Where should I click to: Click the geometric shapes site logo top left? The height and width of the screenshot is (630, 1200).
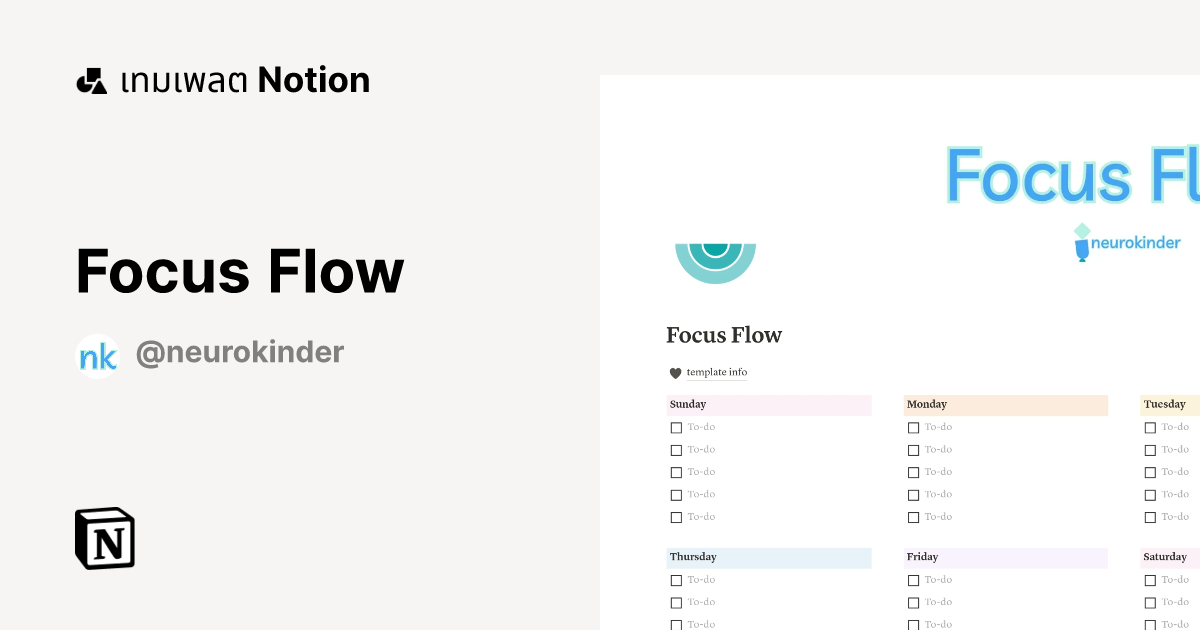(x=93, y=80)
